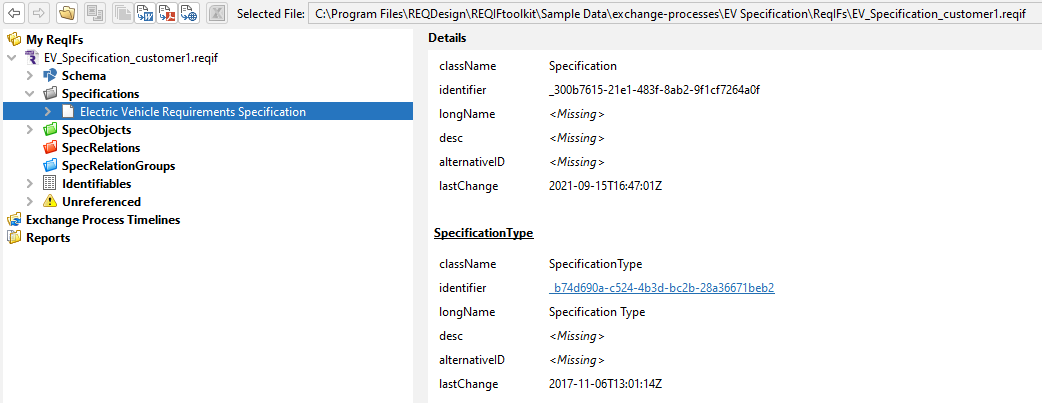Click the open folder toolbar icon
The width and height of the screenshot is (1042, 403).
(66, 14)
